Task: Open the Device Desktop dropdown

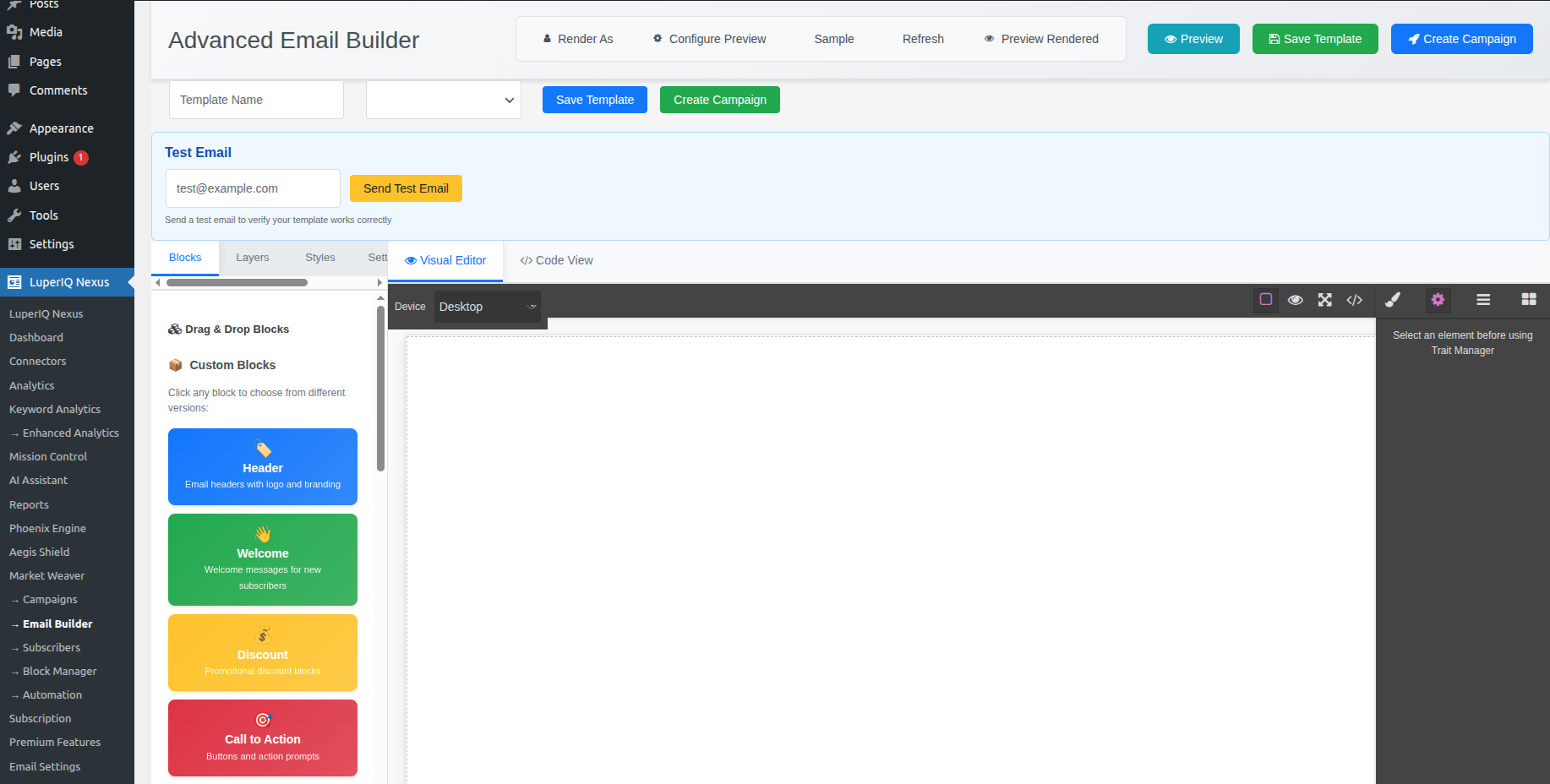Action: click(487, 307)
